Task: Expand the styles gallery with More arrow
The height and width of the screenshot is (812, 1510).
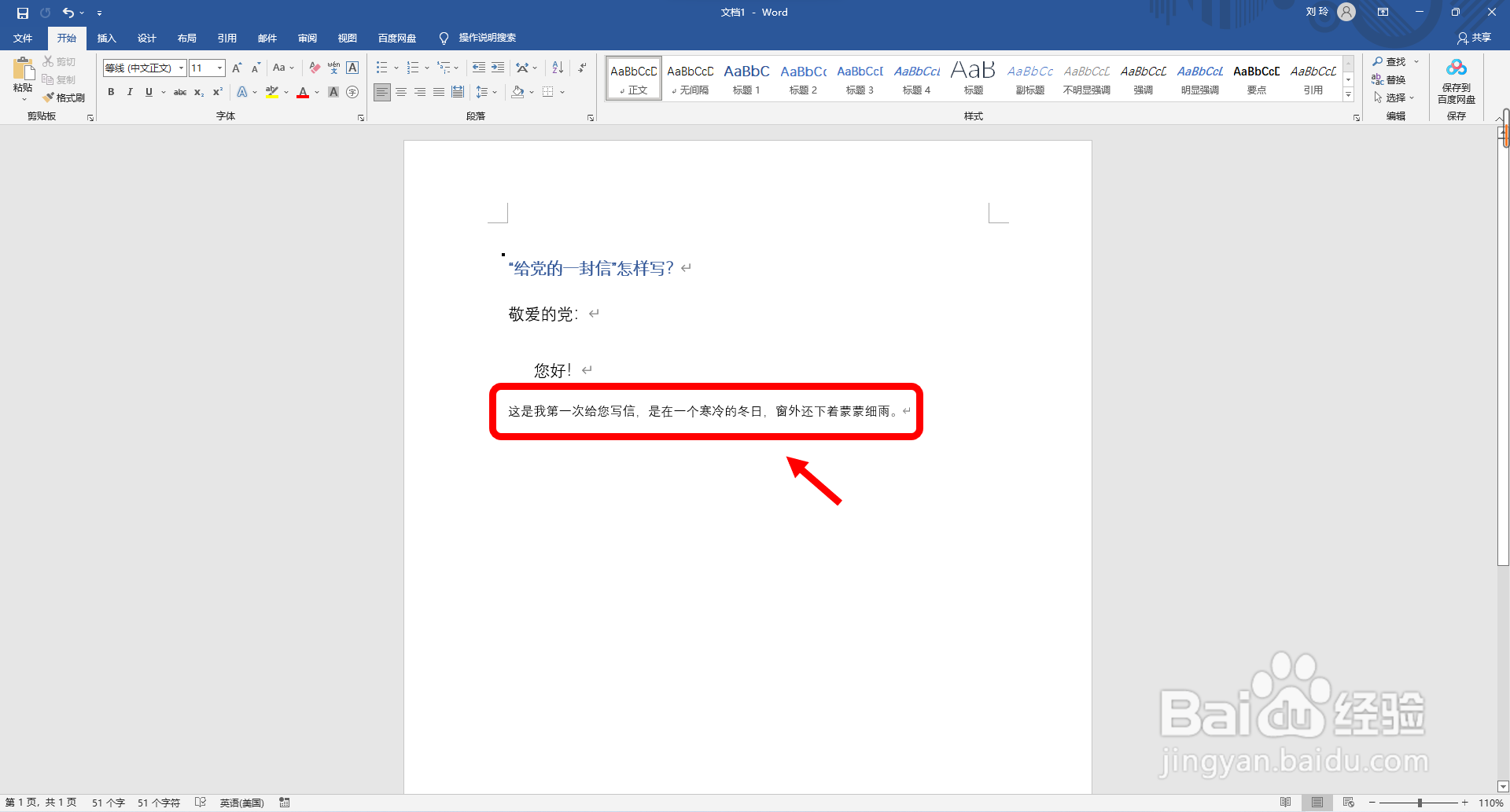Action: coord(1348,94)
